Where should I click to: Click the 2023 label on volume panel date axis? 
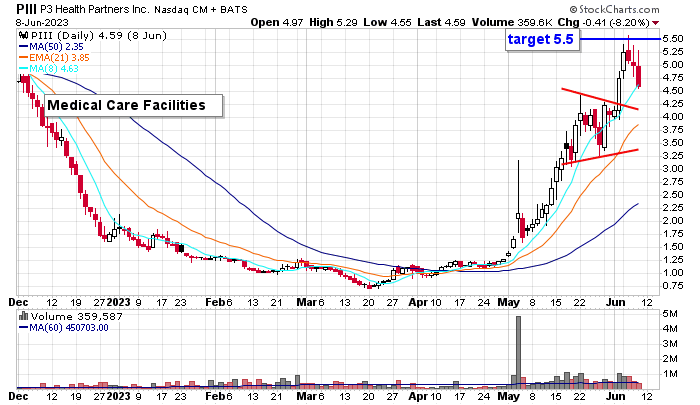tap(118, 396)
